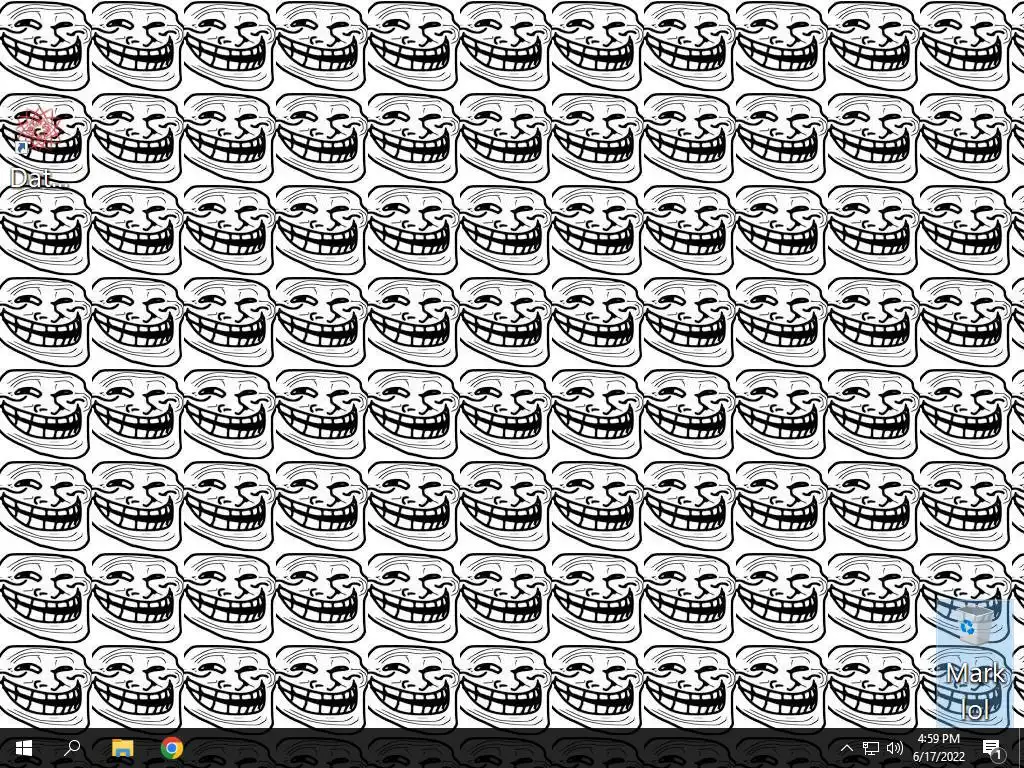Open Google Chrome from taskbar
This screenshot has width=1024, height=768.
[172, 748]
